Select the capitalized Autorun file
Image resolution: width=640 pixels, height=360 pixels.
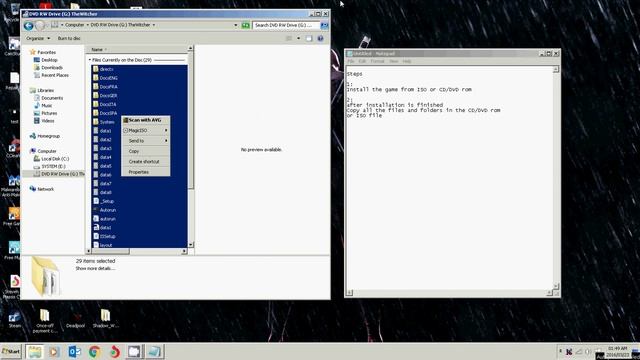tap(104, 210)
